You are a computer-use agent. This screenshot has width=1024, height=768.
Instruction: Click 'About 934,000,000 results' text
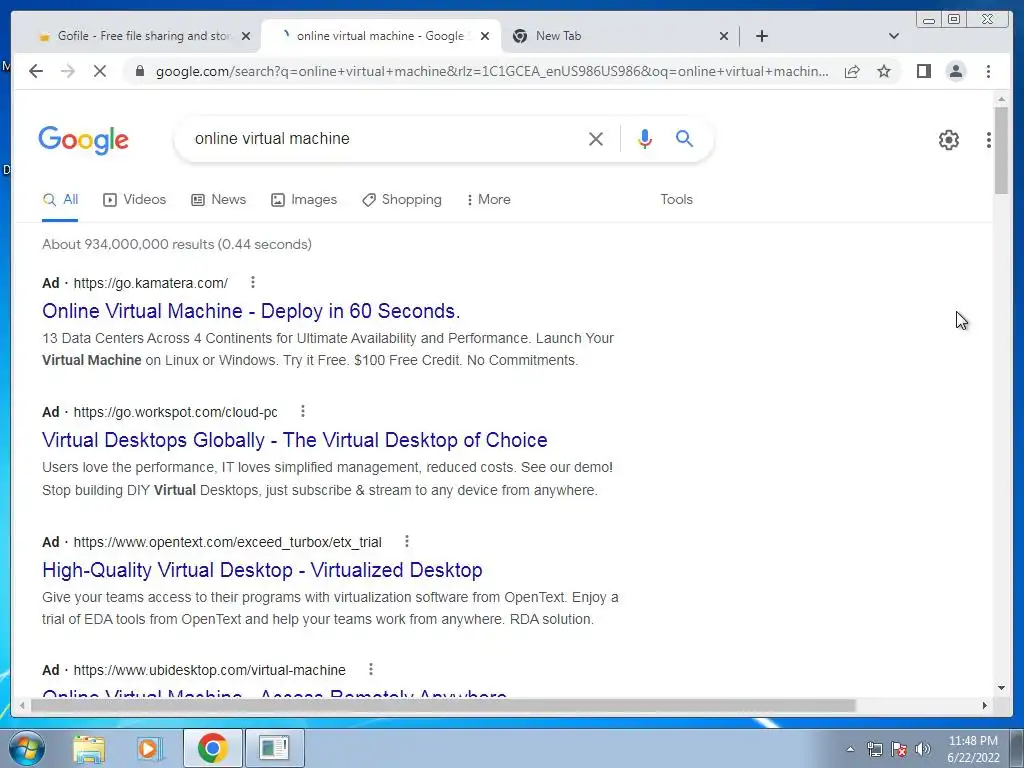coord(128,244)
